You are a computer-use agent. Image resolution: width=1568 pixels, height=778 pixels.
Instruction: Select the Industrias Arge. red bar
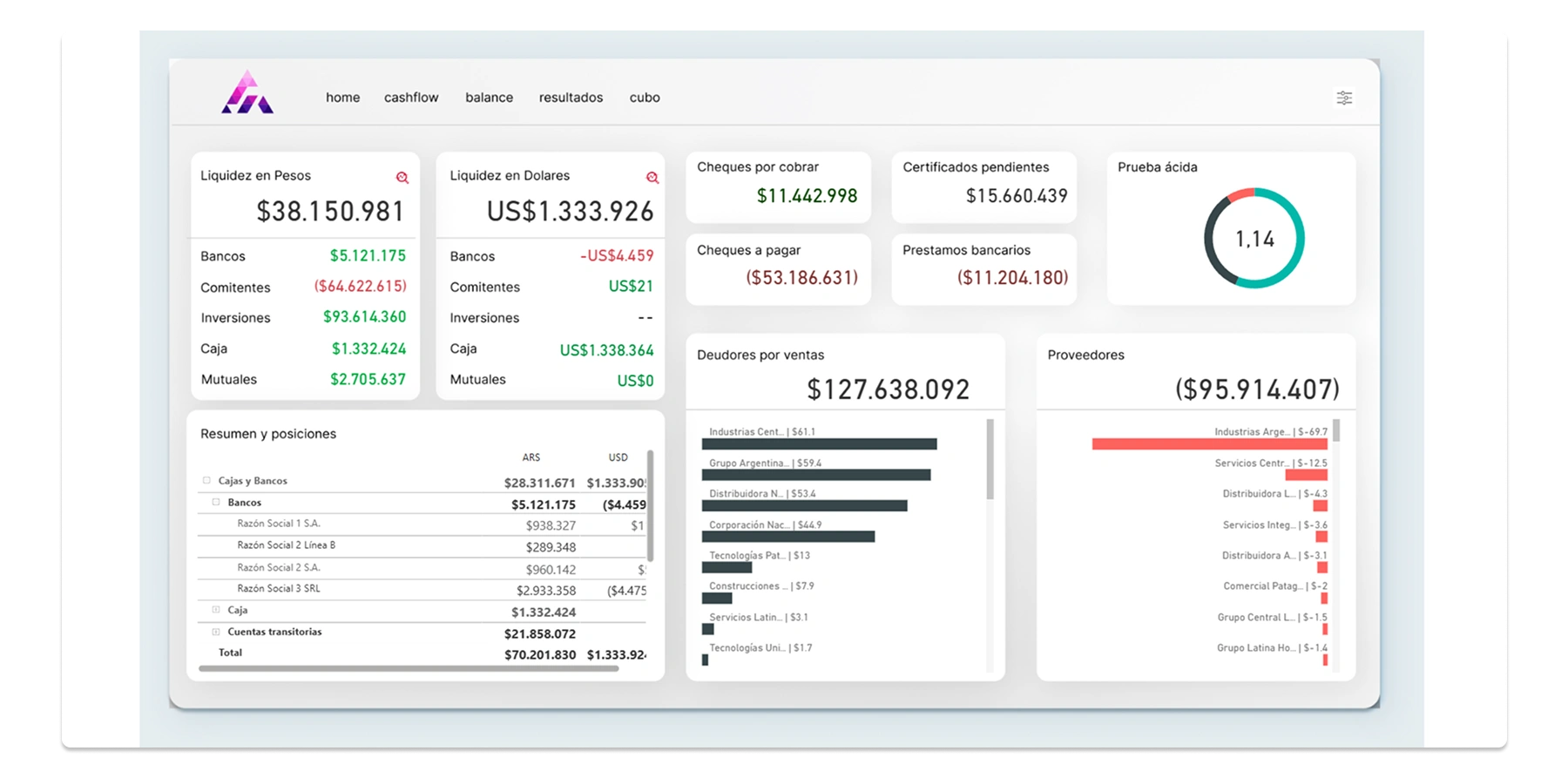pyautogui.click(x=1209, y=444)
